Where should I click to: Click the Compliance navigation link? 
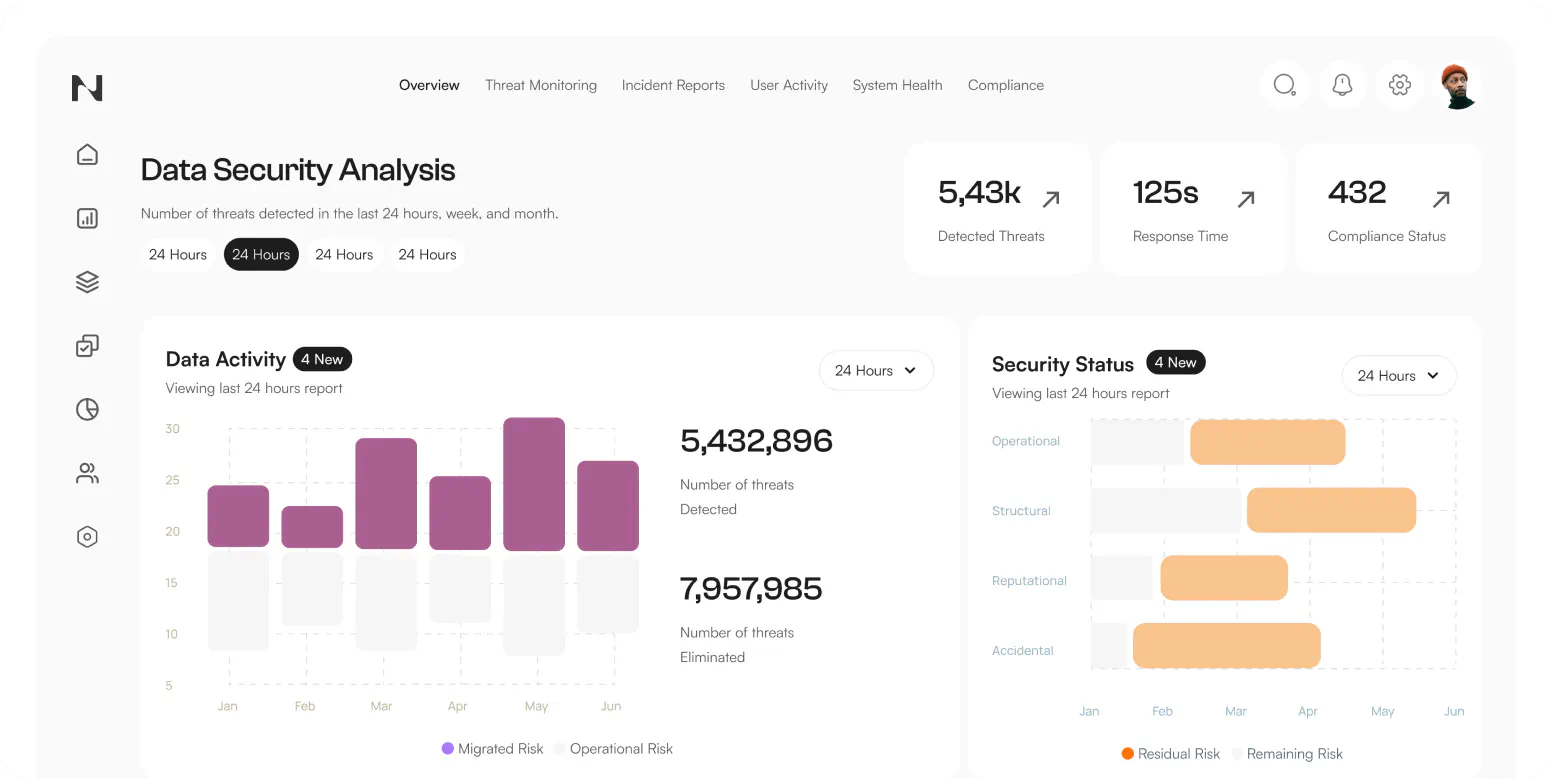[1005, 86]
